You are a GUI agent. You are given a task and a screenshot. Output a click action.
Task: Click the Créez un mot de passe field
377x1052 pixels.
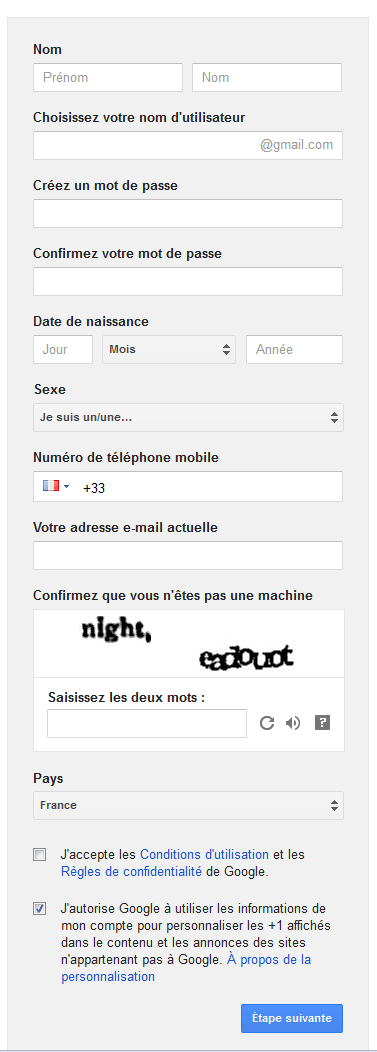[188, 213]
